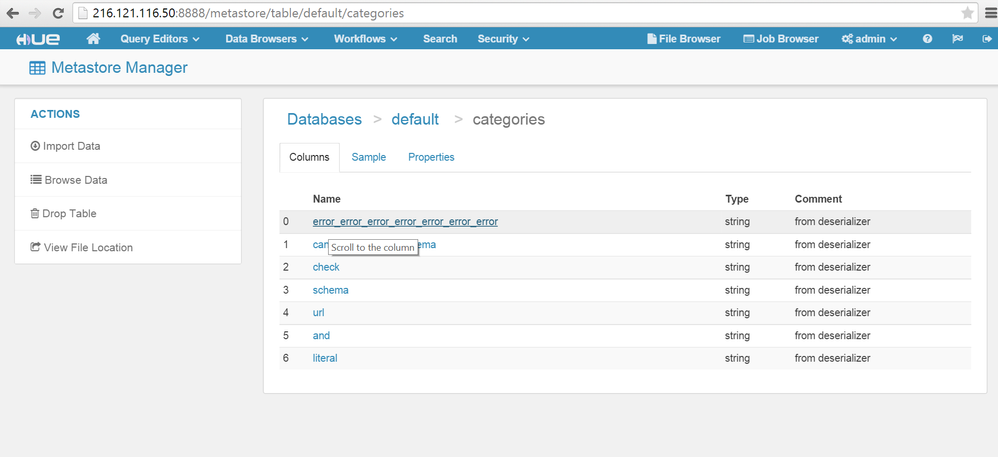Expand the Query Editors dropdown

point(160,39)
